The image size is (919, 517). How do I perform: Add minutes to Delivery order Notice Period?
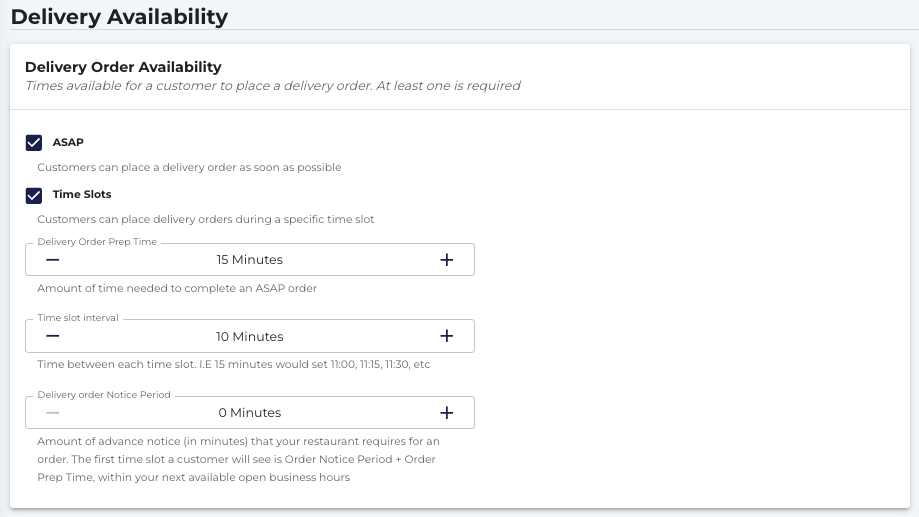coord(447,413)
